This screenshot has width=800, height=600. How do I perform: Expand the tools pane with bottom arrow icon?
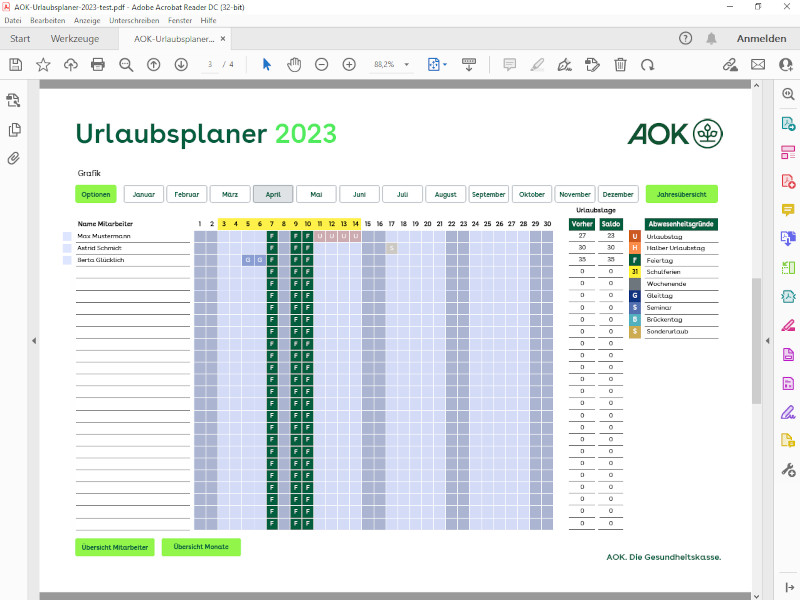coord(789,588)
